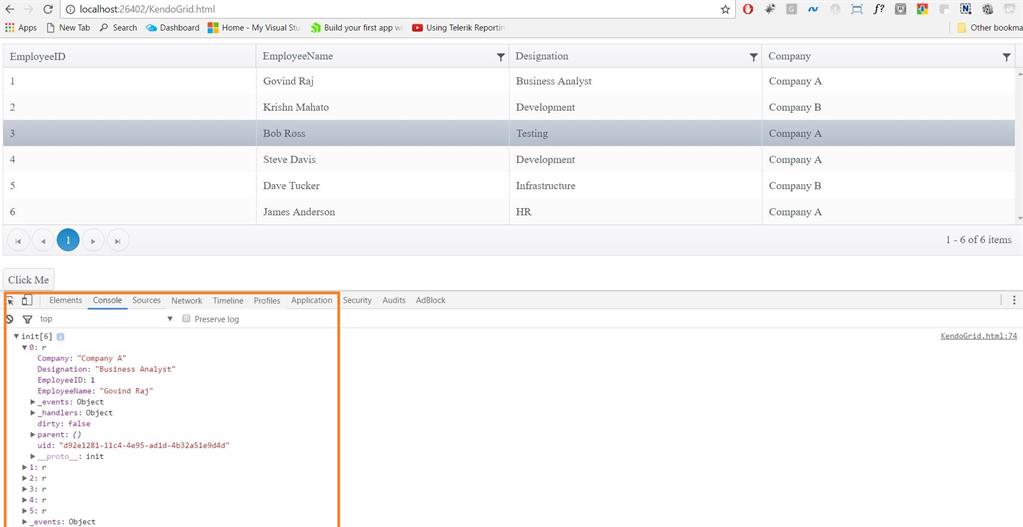Viewport: 1023px width, 527px height.
Task: Select the 'Dave Tucker' employee cell
Action: tap(382, 186)
